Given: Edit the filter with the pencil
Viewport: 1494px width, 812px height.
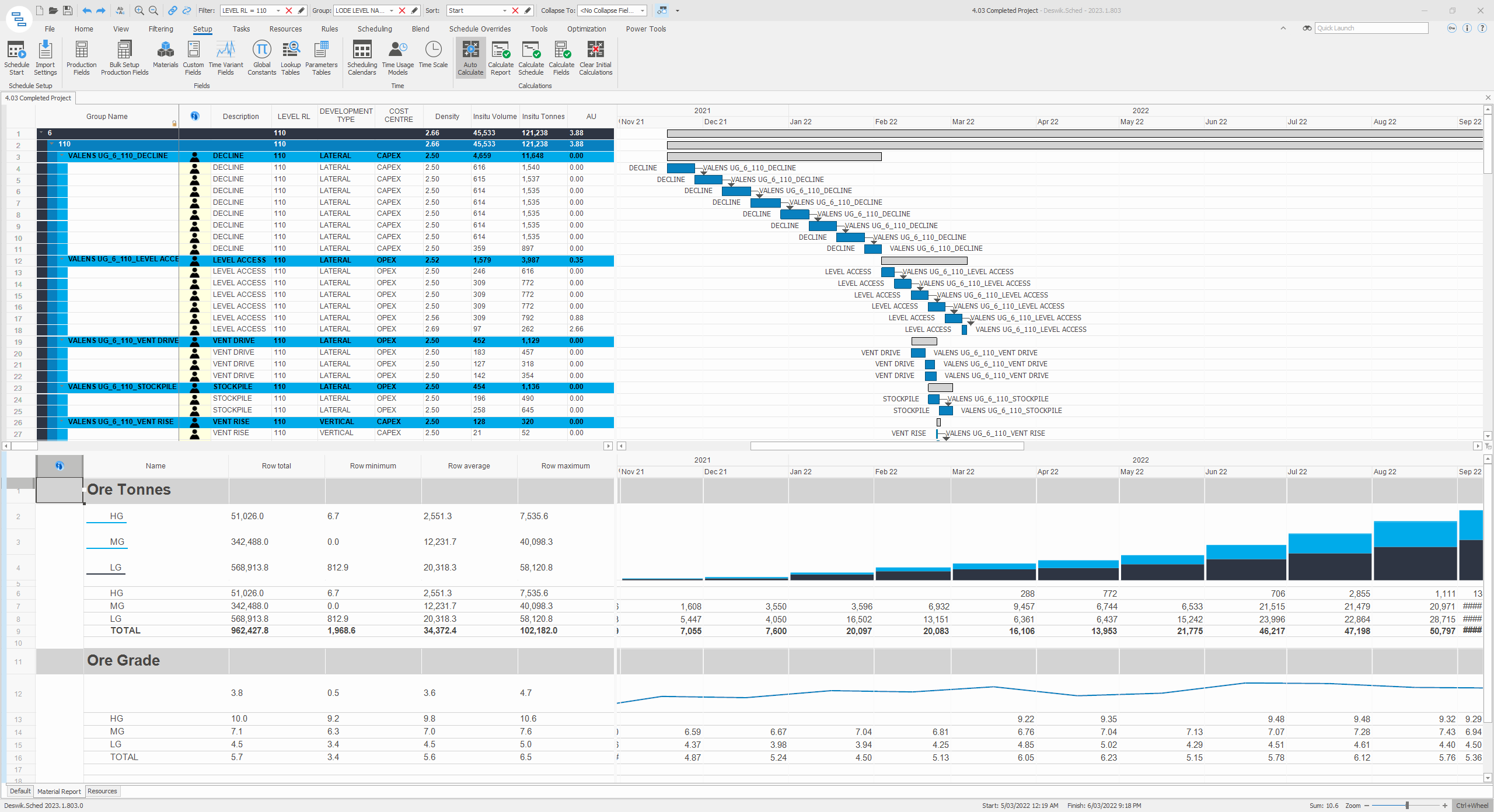Looking at the screenshot, I should [x=301, y=10].
